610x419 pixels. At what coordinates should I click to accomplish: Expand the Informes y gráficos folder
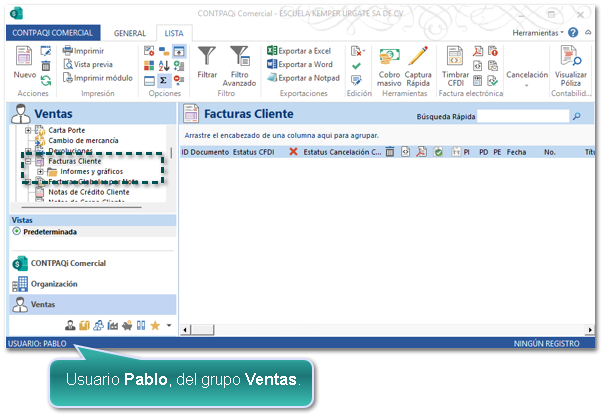(40, 172)
